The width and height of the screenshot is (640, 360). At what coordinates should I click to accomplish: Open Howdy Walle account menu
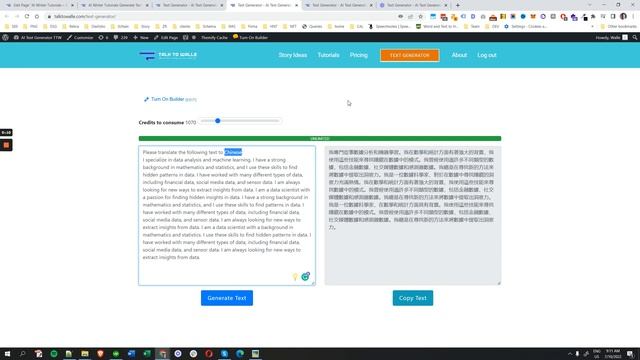pos(611,37)
